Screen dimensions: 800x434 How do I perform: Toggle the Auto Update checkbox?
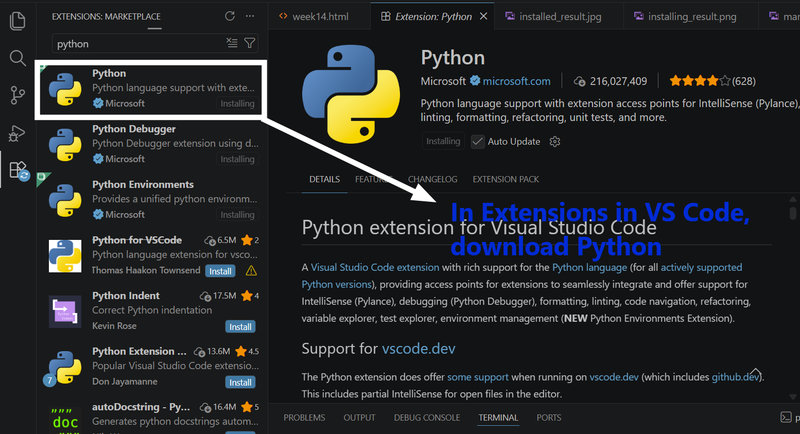pos(478,142)
